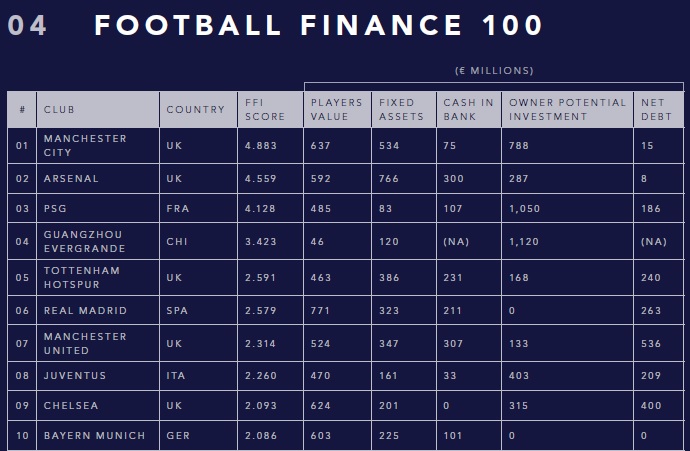The image size is (690, 451).
Task: Click the CASH IN BANK header
Action: [469, 110]
